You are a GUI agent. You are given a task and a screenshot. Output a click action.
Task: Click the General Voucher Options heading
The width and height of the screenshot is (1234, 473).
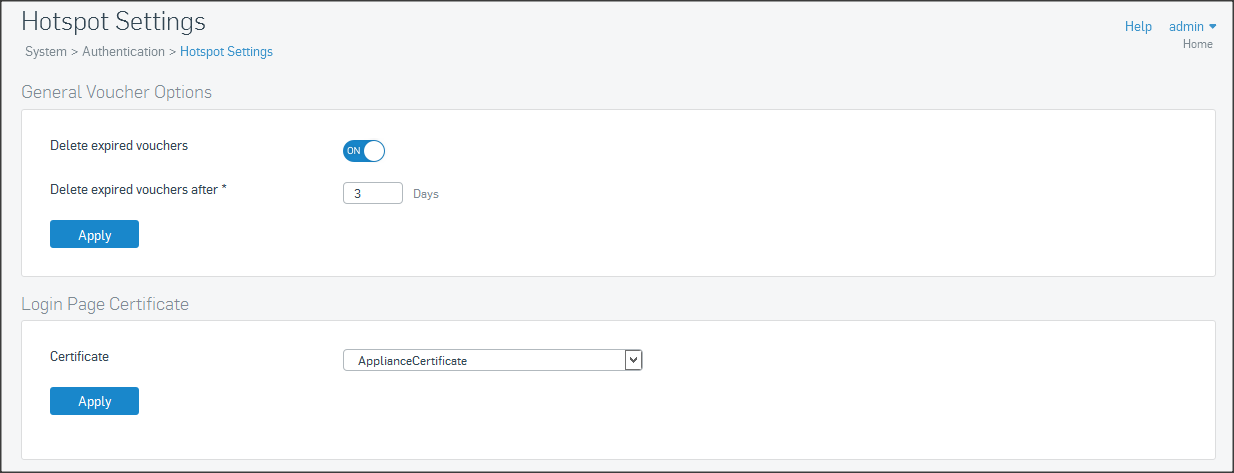[116, 92]
